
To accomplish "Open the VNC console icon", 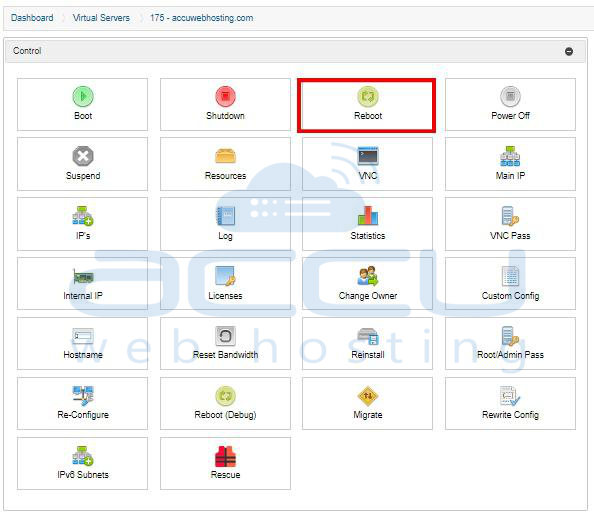I will [x=368, y=156].
